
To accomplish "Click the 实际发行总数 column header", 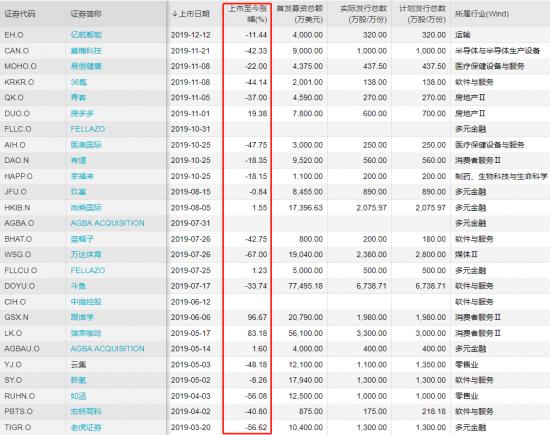I will pyautogui.click(x=363, y=14).
